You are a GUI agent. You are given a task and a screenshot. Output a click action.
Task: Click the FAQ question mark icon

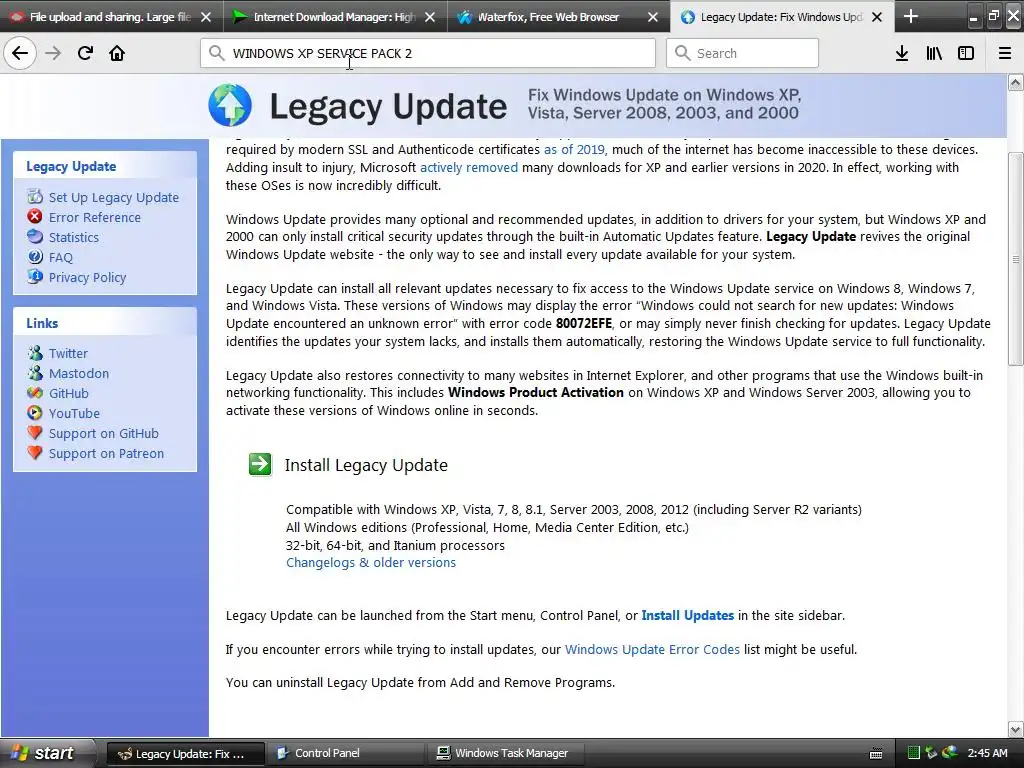point(35,257)
